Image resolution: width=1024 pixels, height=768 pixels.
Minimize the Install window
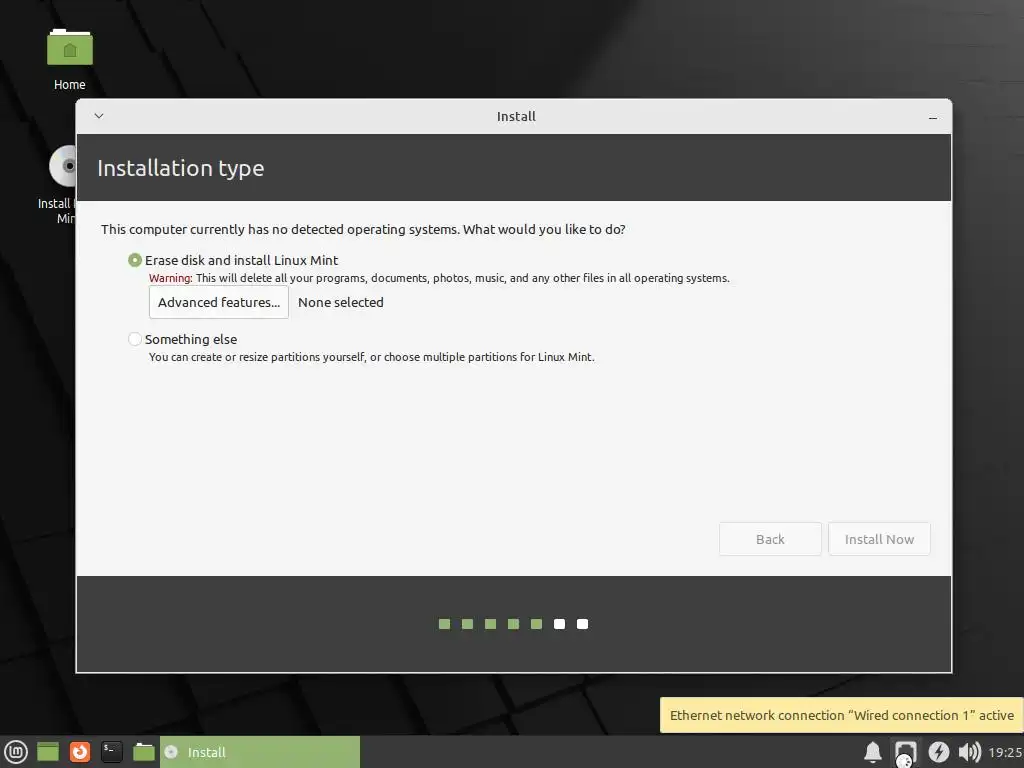[933, 118]
